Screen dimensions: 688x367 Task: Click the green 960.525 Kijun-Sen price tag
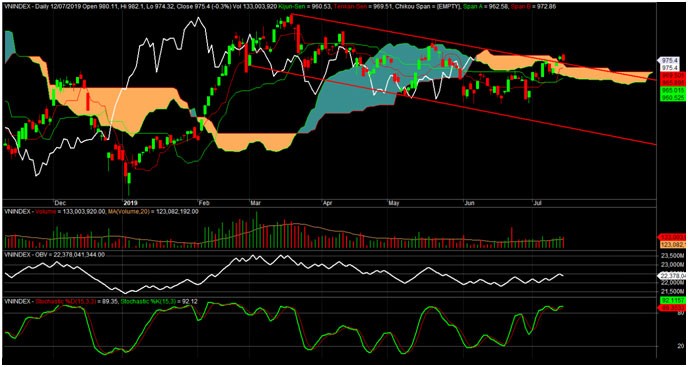pos(670,97)
